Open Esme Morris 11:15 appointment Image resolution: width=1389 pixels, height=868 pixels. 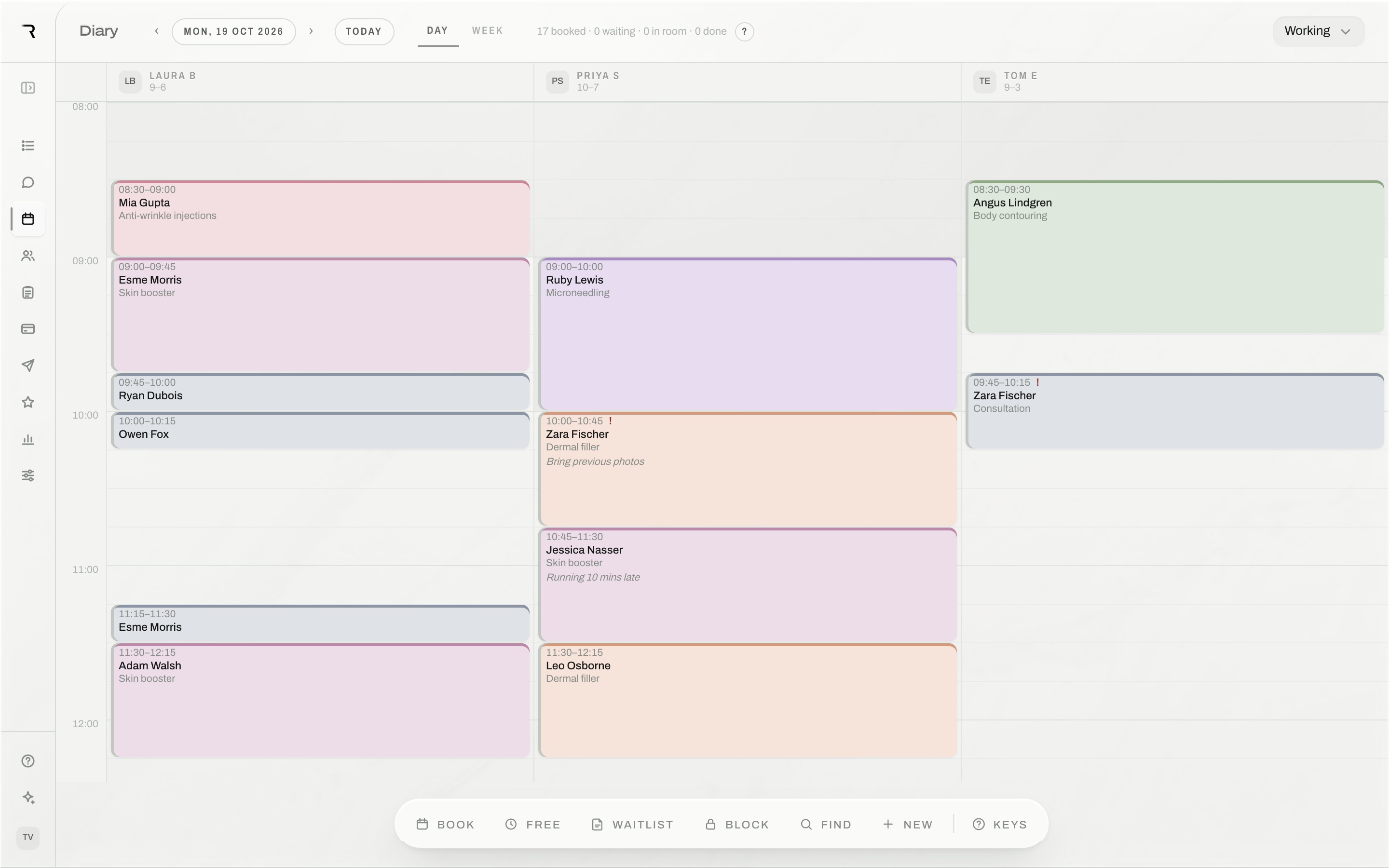tap(320, 624)
